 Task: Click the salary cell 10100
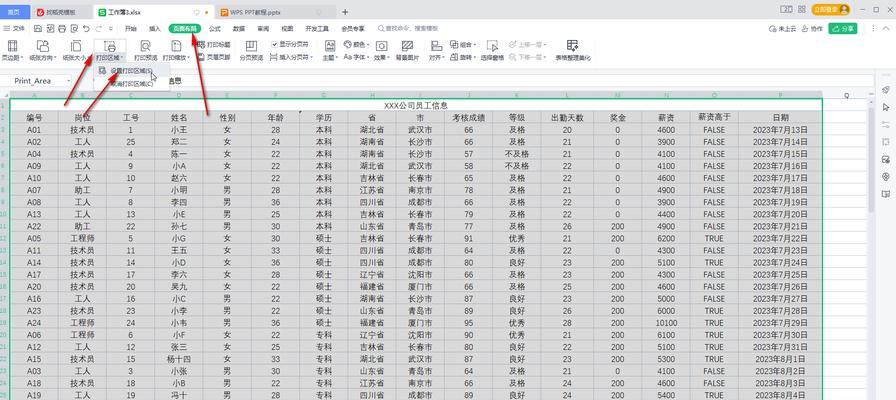coord(666,323)
